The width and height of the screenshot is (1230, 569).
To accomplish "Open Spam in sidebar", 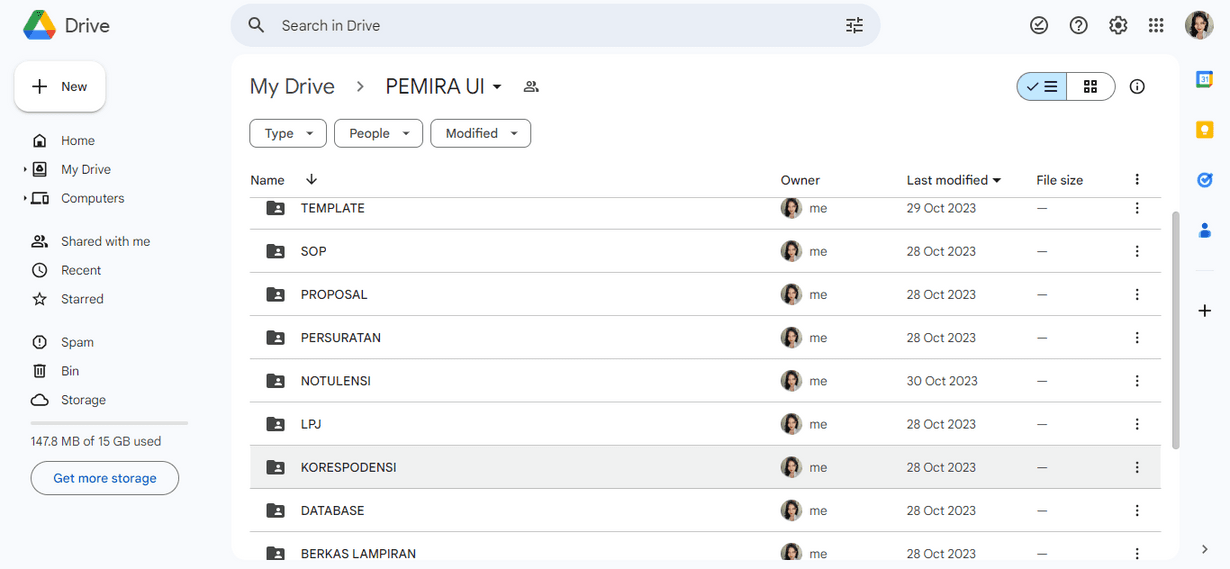I will tap(77, 342).
